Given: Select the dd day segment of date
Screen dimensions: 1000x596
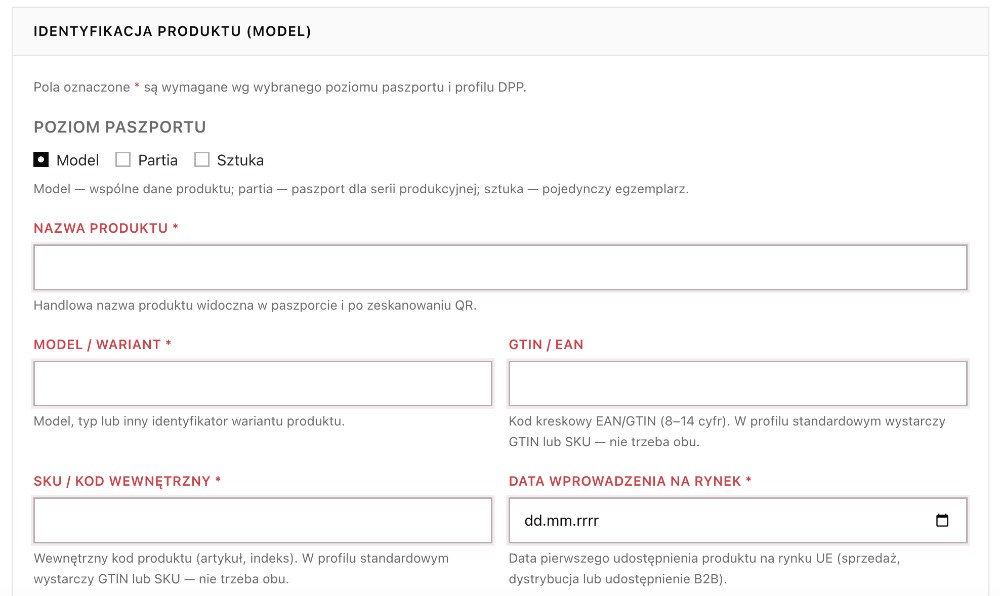Looking at the screenshot, I should pos(533,521).
